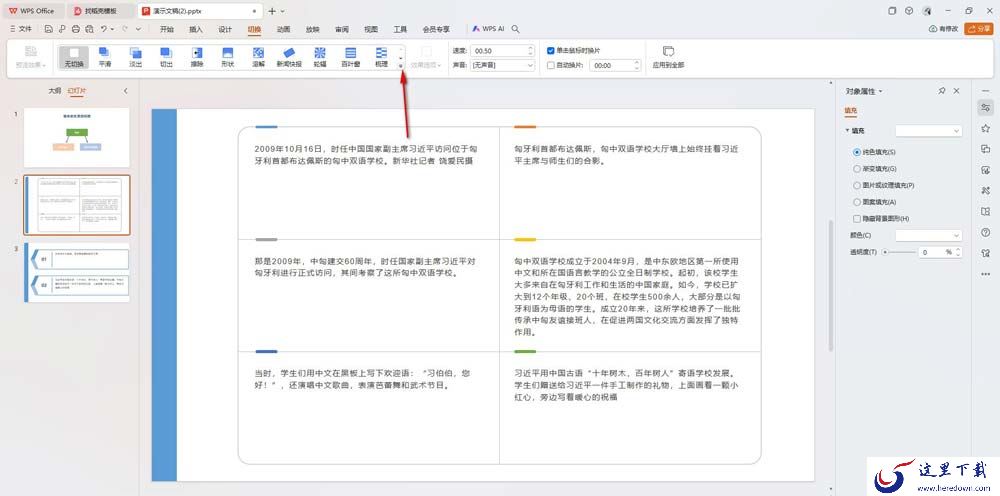Click the shirt/theme icon in right sidebar
This screenshot has height=496, width=1000.
point(986,252)
